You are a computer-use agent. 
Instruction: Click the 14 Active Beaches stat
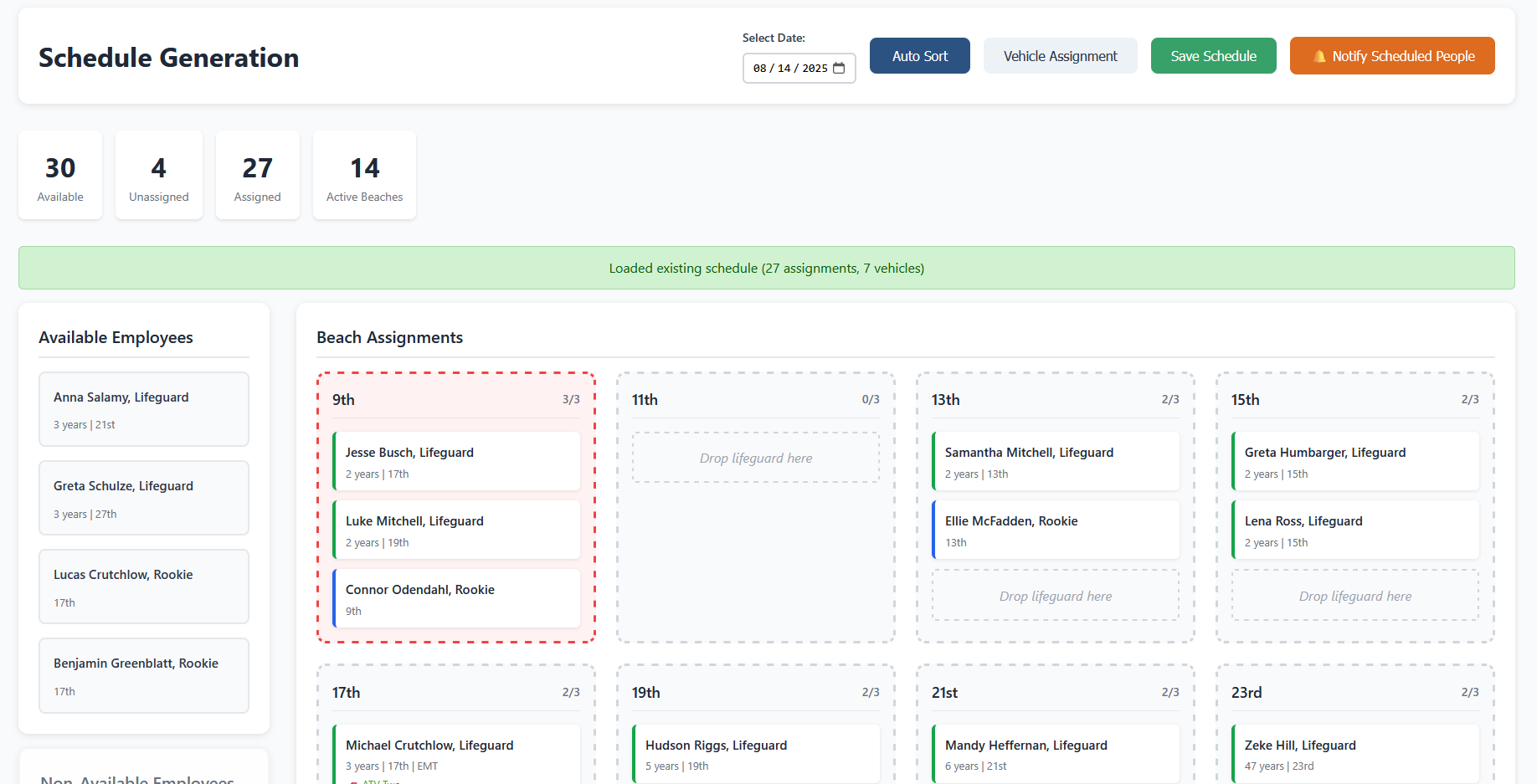pos(363,175)
